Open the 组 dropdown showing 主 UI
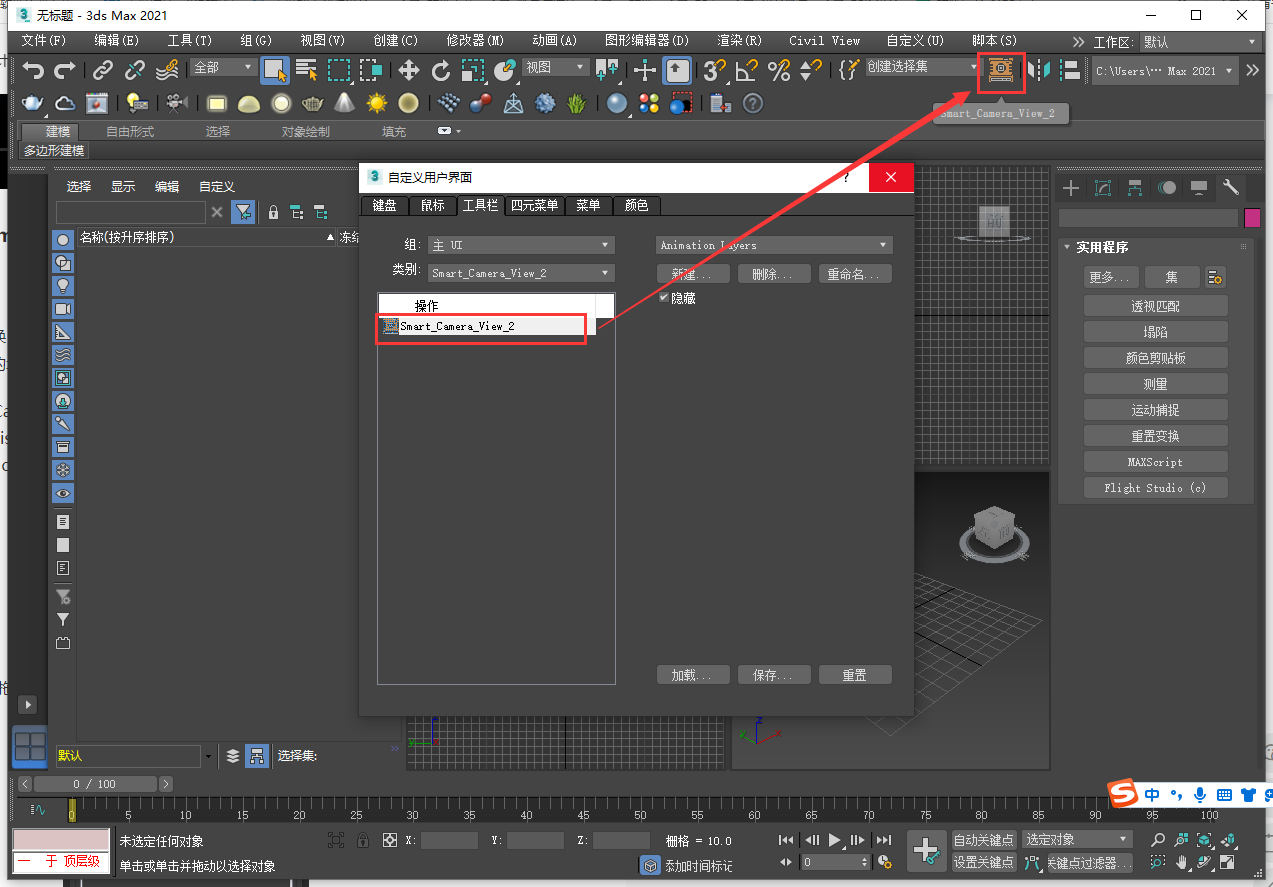The width and height of the screenshot is (1273, 887). [x=521, y=245]
